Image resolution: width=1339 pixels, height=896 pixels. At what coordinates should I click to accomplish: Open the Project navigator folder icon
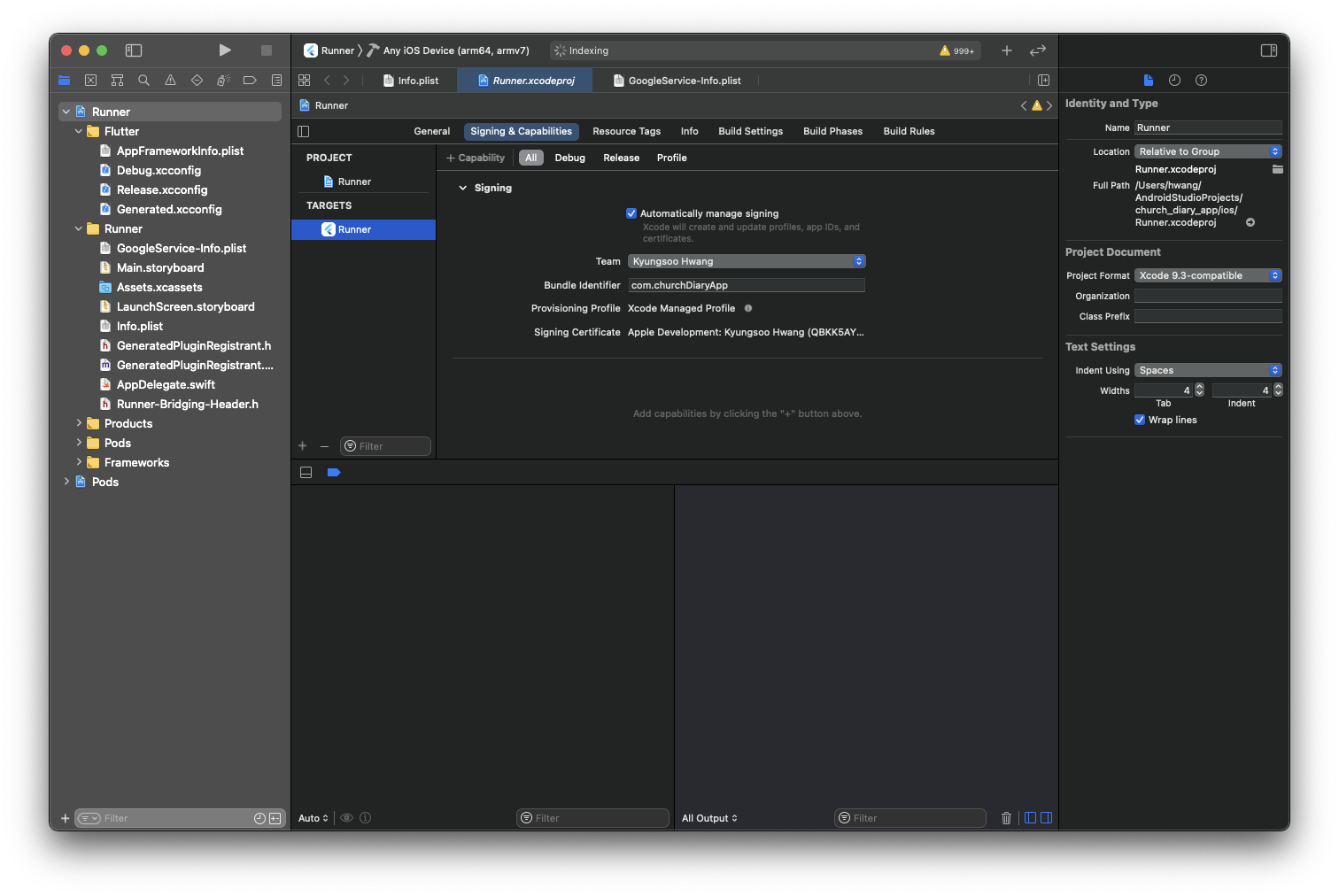[64, 81]
